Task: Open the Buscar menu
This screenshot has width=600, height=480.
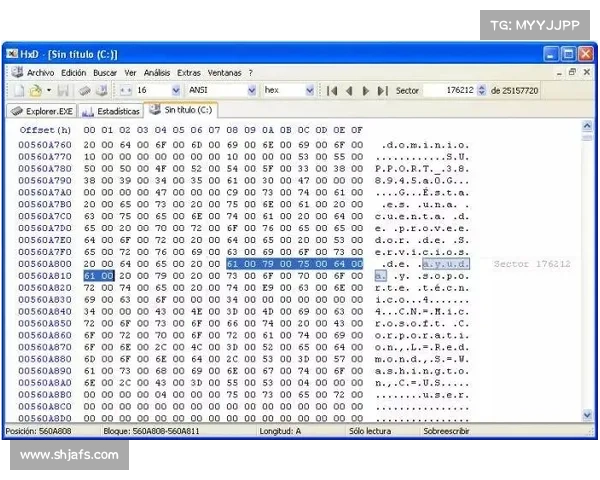Action: tap(105, 73)
